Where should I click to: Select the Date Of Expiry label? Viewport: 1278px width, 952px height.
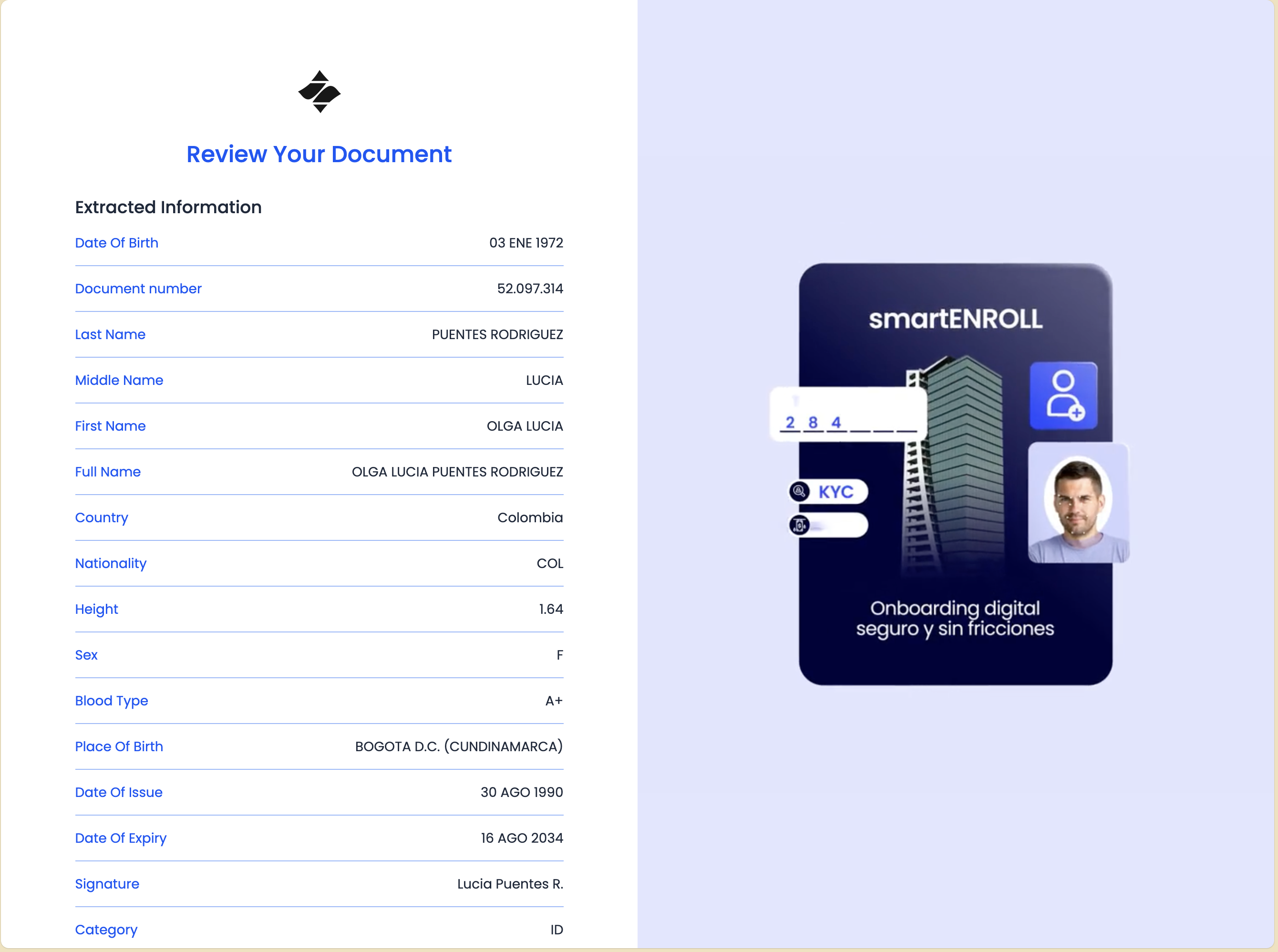pos(121,838)
